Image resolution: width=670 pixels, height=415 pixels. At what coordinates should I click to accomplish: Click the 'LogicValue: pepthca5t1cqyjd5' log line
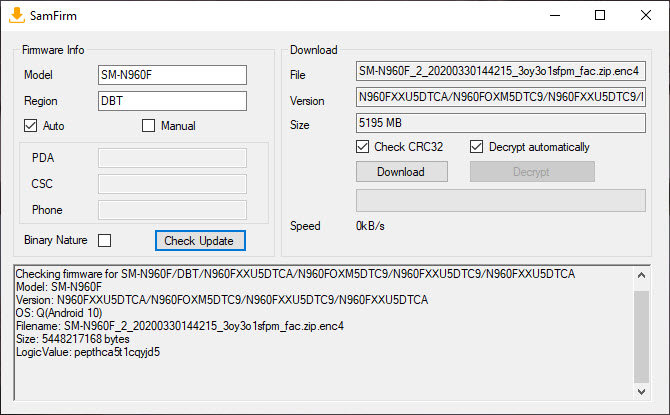pos(88,352)
